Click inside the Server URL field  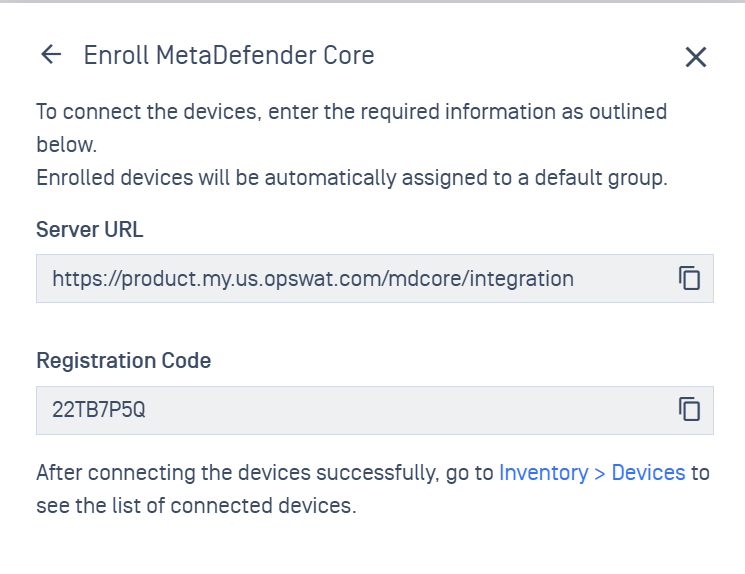click(375, 278)
